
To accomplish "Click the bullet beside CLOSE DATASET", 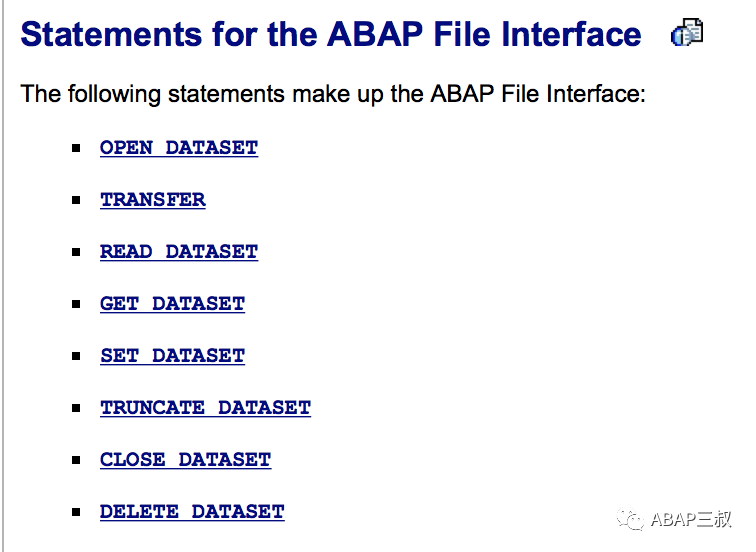I will [76, 460].
